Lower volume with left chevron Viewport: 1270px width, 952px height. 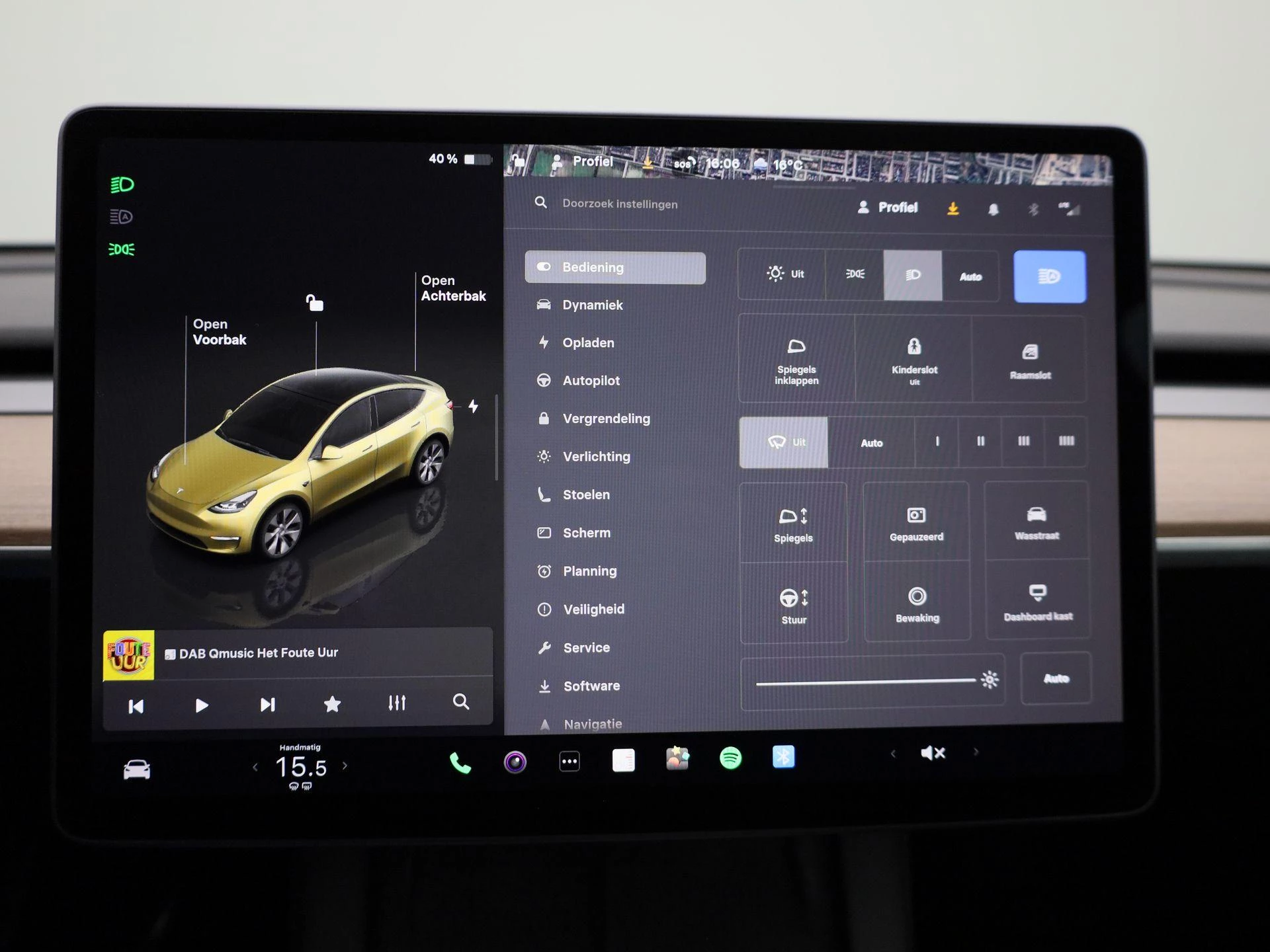coord(893,754)
